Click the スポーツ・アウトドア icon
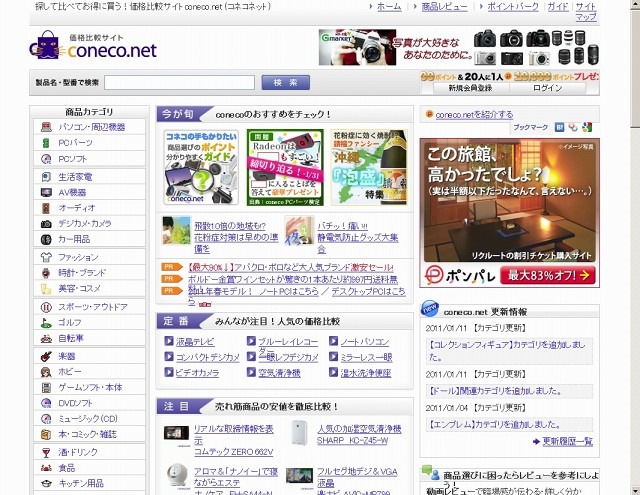The image size is (640, 495). pyautogui.click(x=46, y=307)
